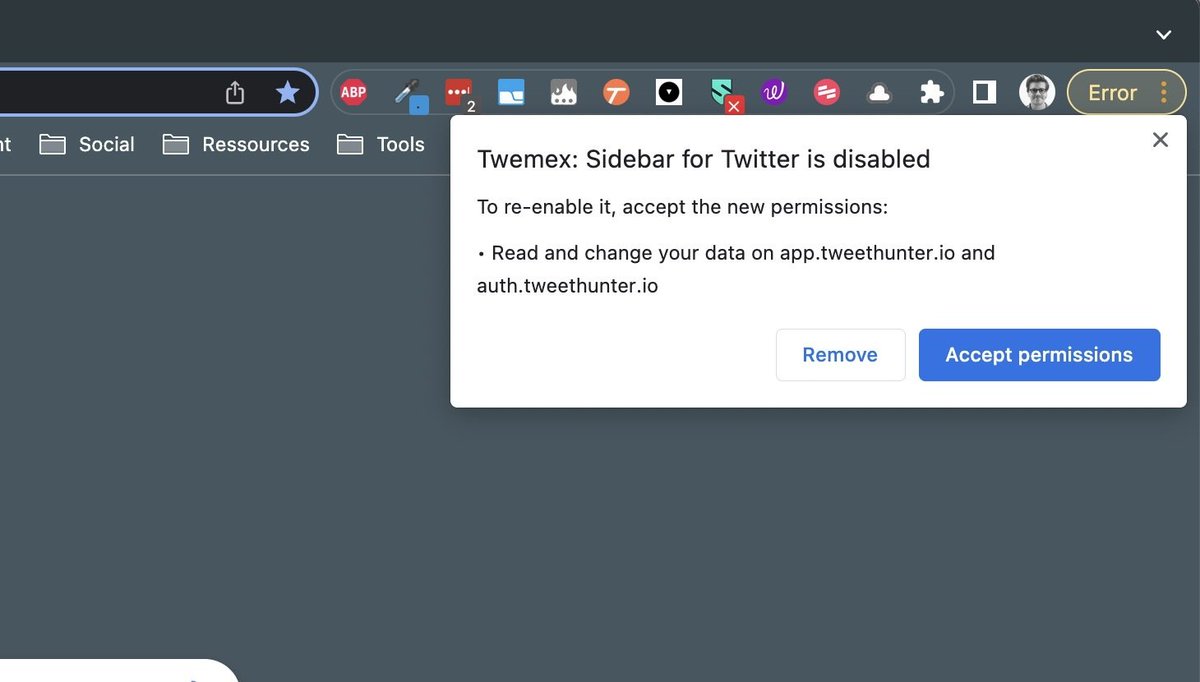Click the orange T extension icon
Viewport: 1200px width, 682px height.
617,93
